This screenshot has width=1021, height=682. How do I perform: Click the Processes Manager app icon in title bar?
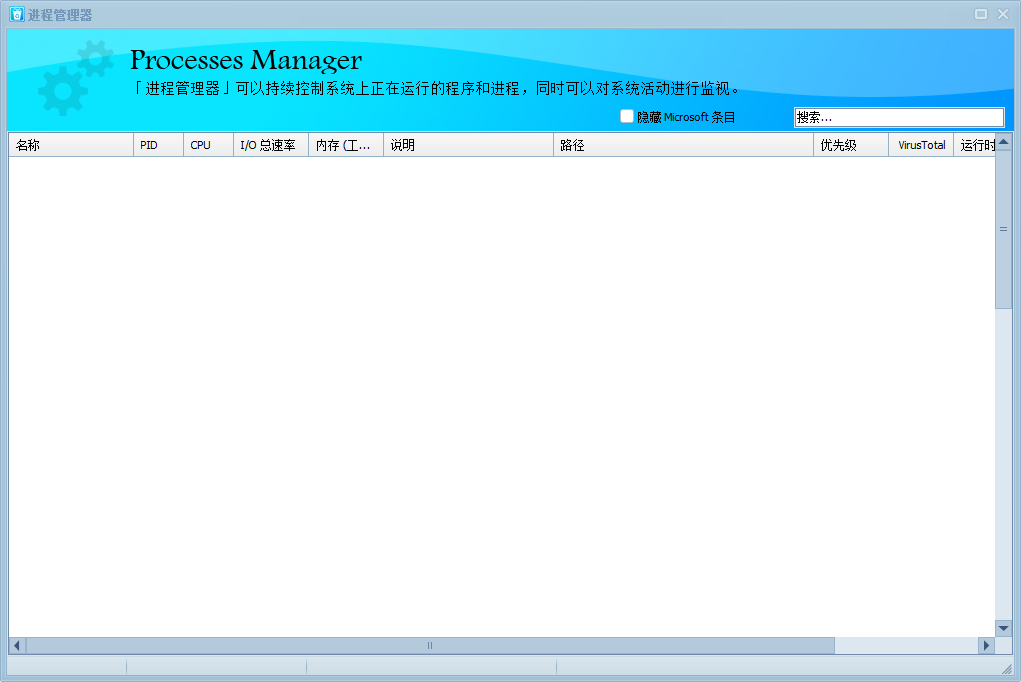click(16, 14)
